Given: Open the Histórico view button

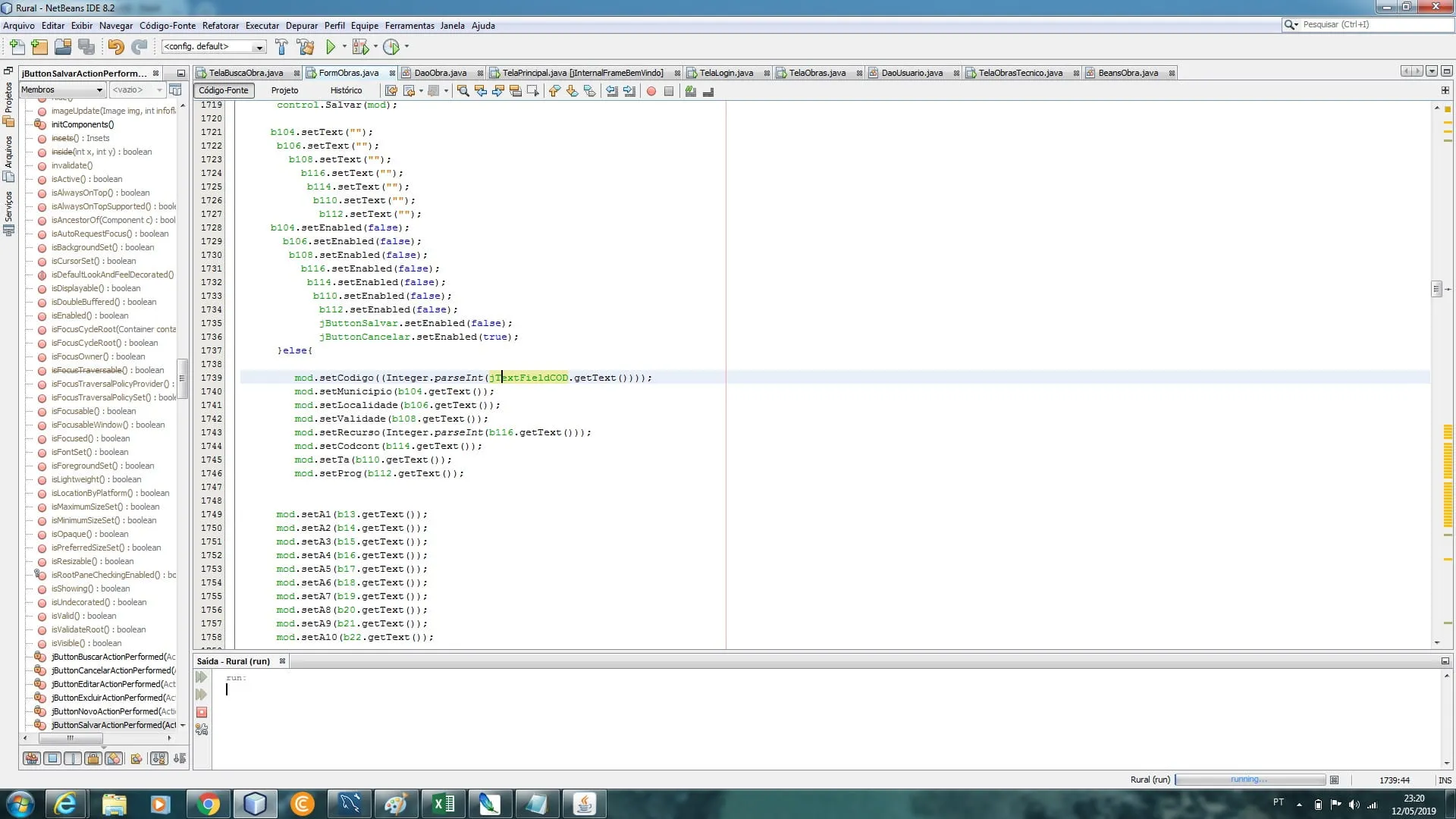Looking at the screenshot, I should pos(346,90).
